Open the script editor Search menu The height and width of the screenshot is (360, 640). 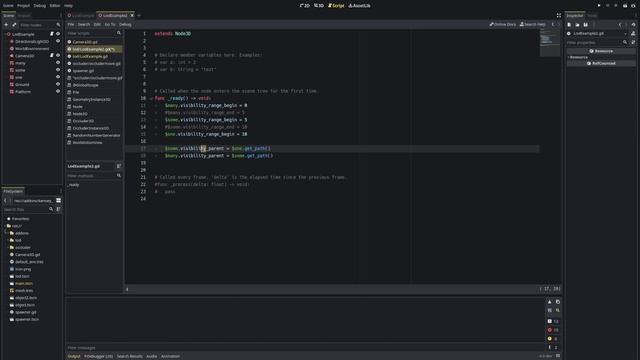(84, 24)
